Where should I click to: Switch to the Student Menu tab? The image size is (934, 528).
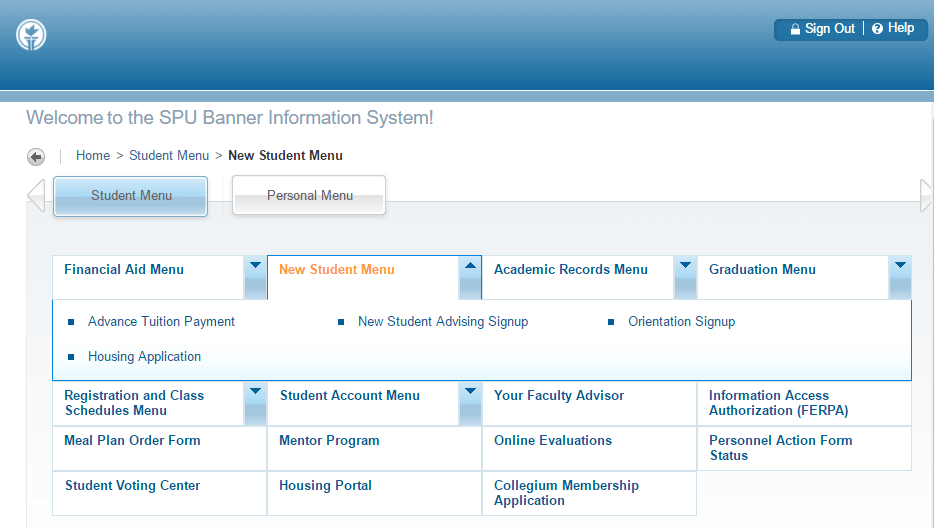pyautogui.click(x=131, y=196)
